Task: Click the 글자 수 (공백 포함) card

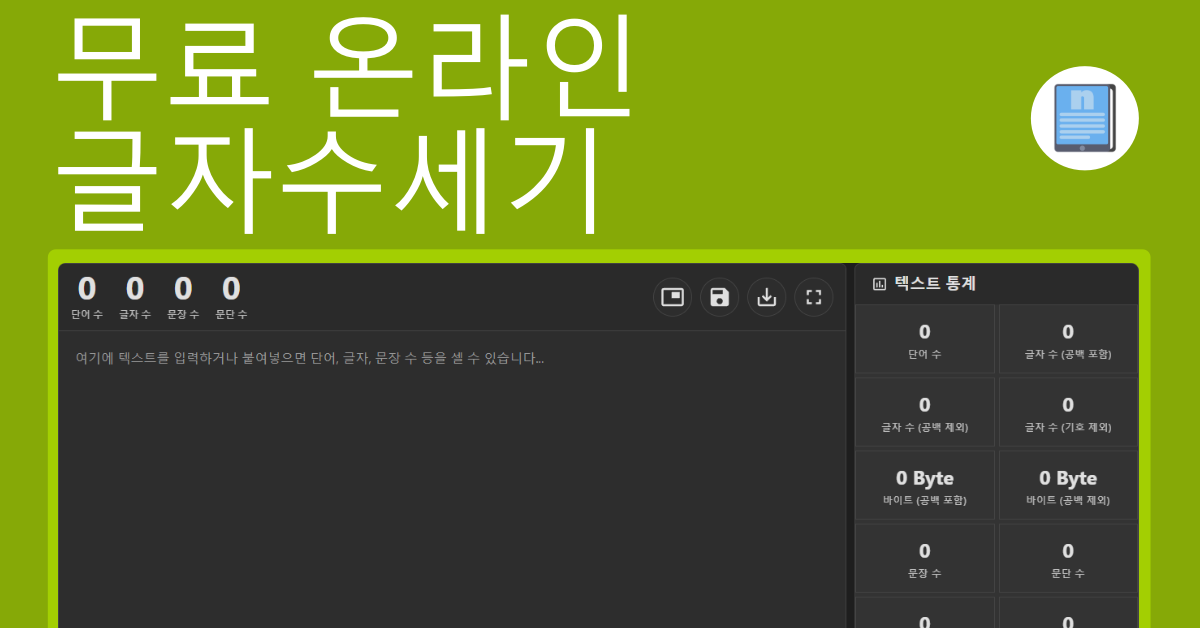Action: click(1068, 339)
